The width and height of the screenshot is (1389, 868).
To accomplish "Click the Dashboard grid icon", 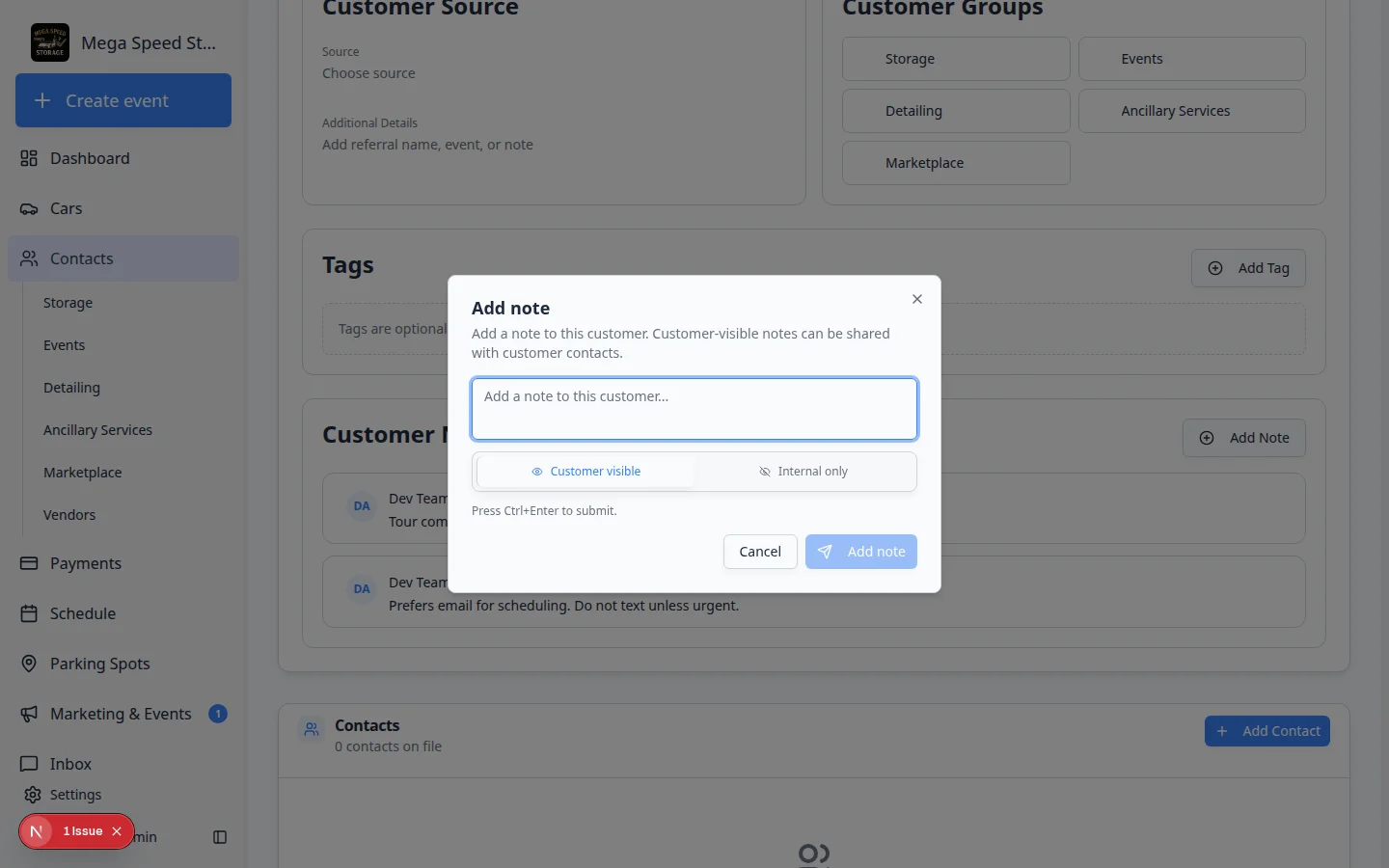I will click(29, 158).
